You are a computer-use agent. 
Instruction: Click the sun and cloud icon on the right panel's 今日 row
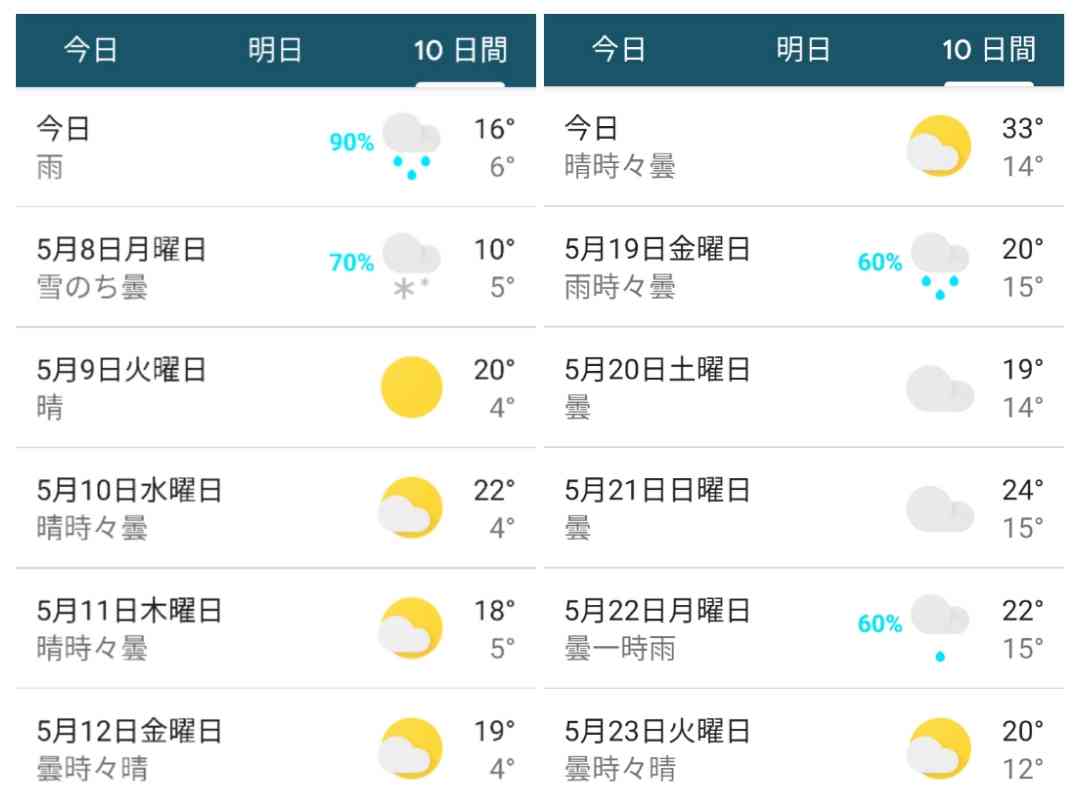tap(939, 146)
